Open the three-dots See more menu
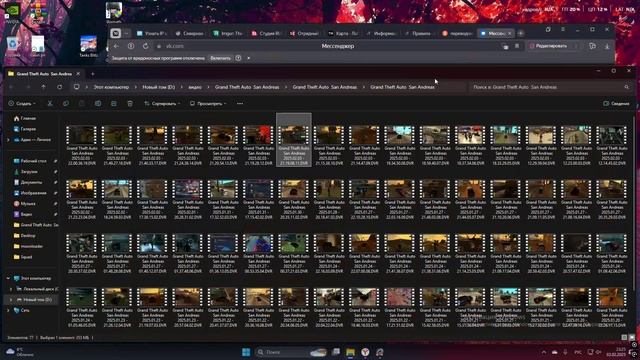Viewport: 640px width, 360px height. coord(240,104)
